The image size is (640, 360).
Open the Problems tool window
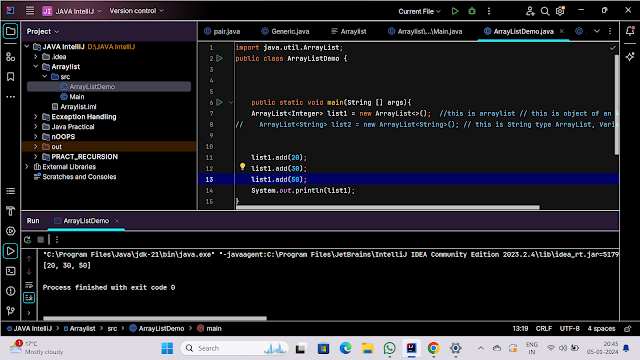(x=11, y=291)
